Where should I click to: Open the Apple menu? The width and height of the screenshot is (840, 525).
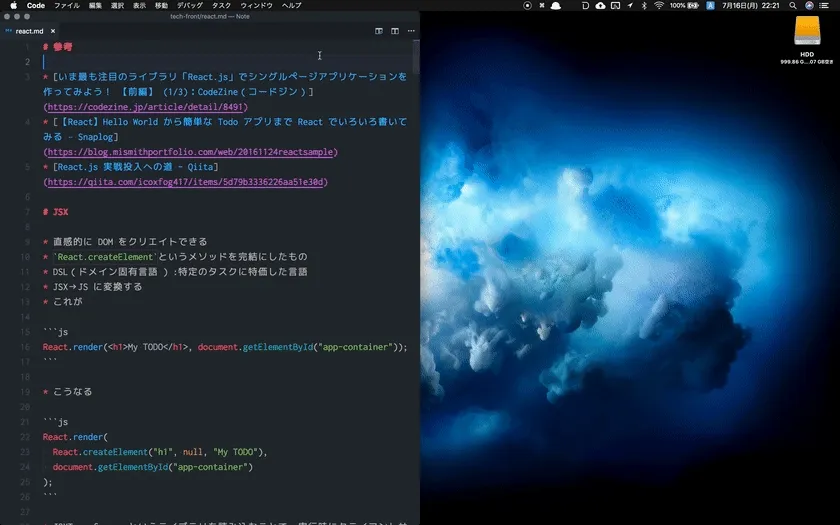[x=13, y=5]
